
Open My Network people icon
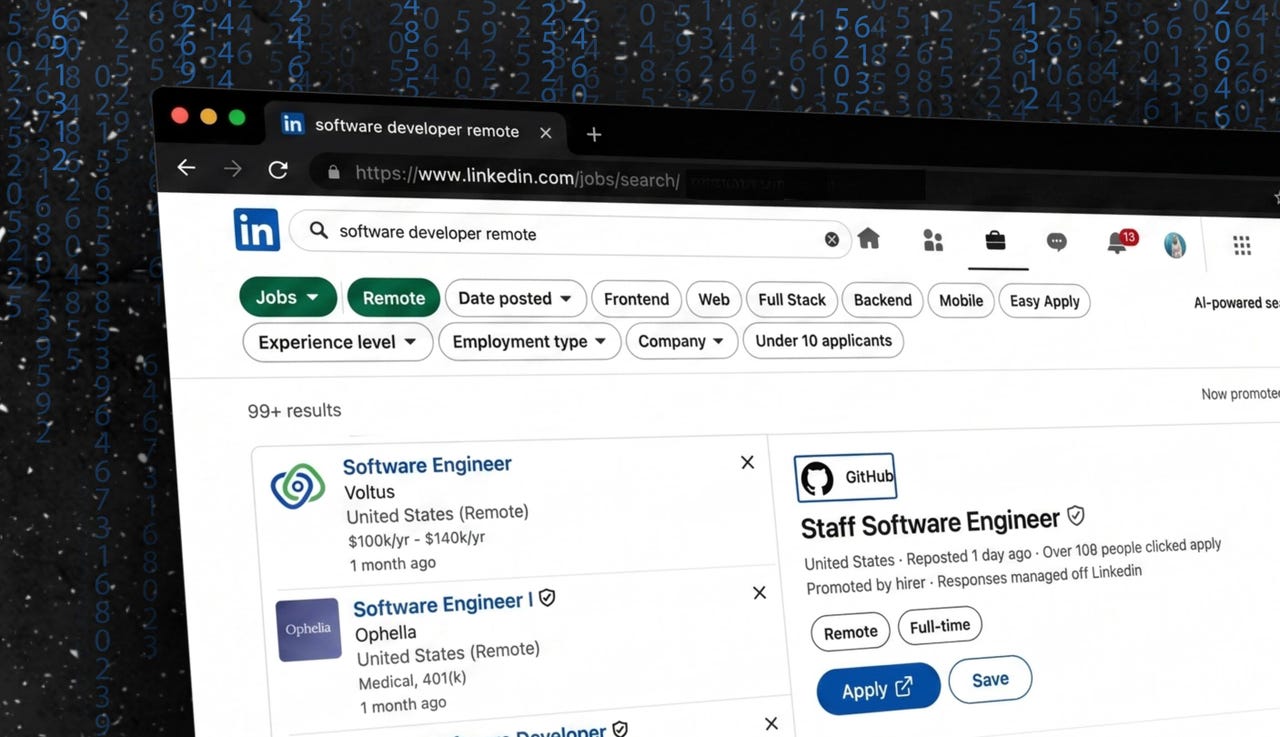[x=933, y=240]
